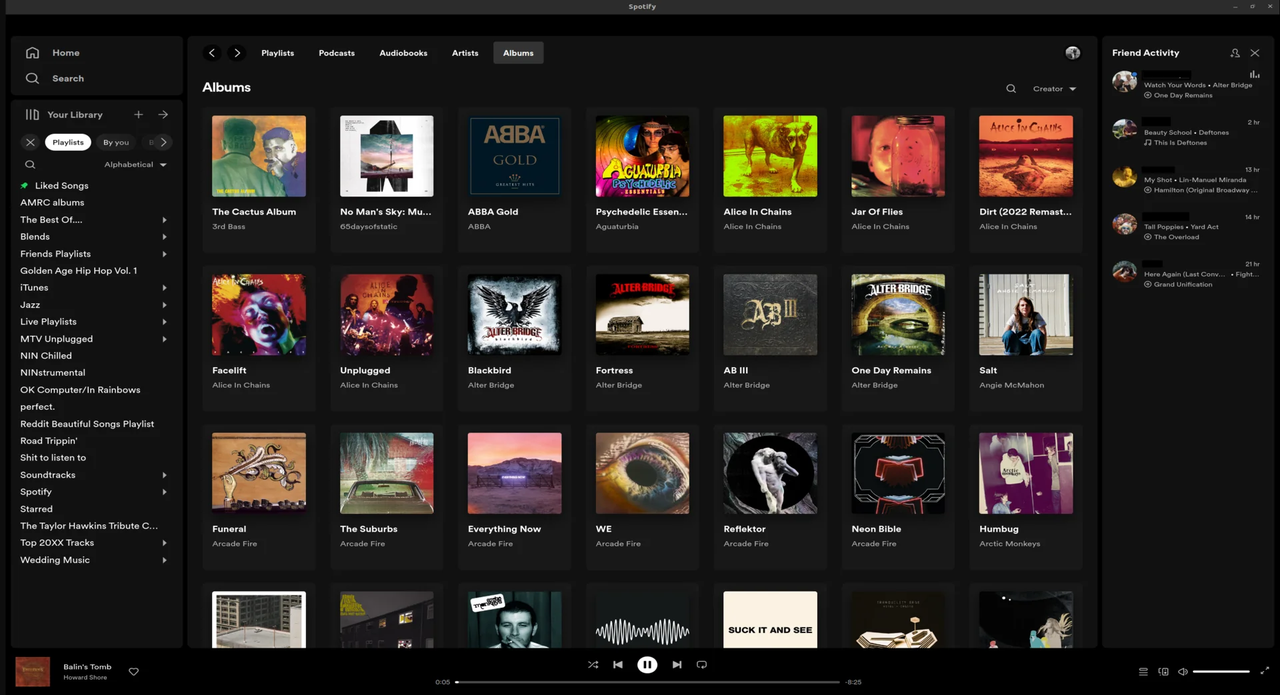Open the Home icon in sidebar
Image resolution: width=1280 pixels, height=695 pixels.
(x=32, y=53)
